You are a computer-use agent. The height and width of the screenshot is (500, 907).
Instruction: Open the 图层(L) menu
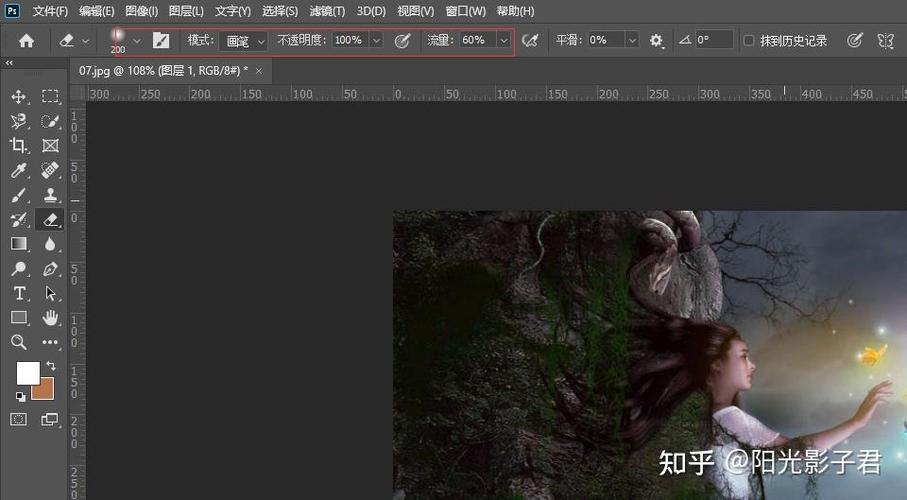pyautogui.click(x=186, y=11)
